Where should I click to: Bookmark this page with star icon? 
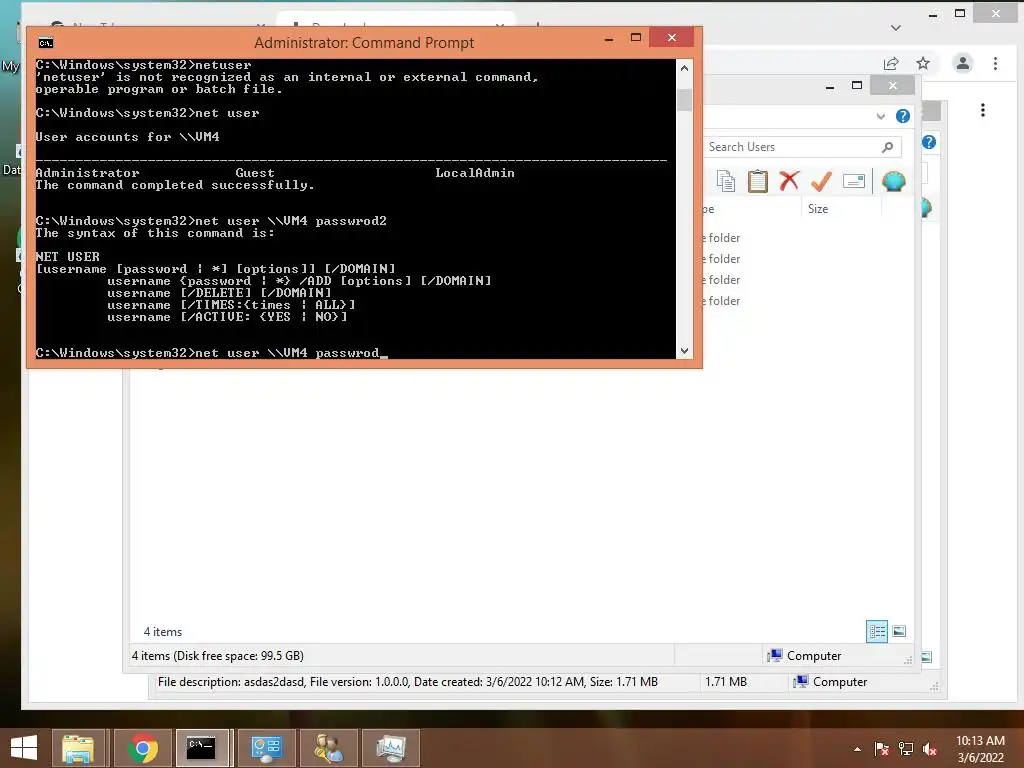(923, 63)
